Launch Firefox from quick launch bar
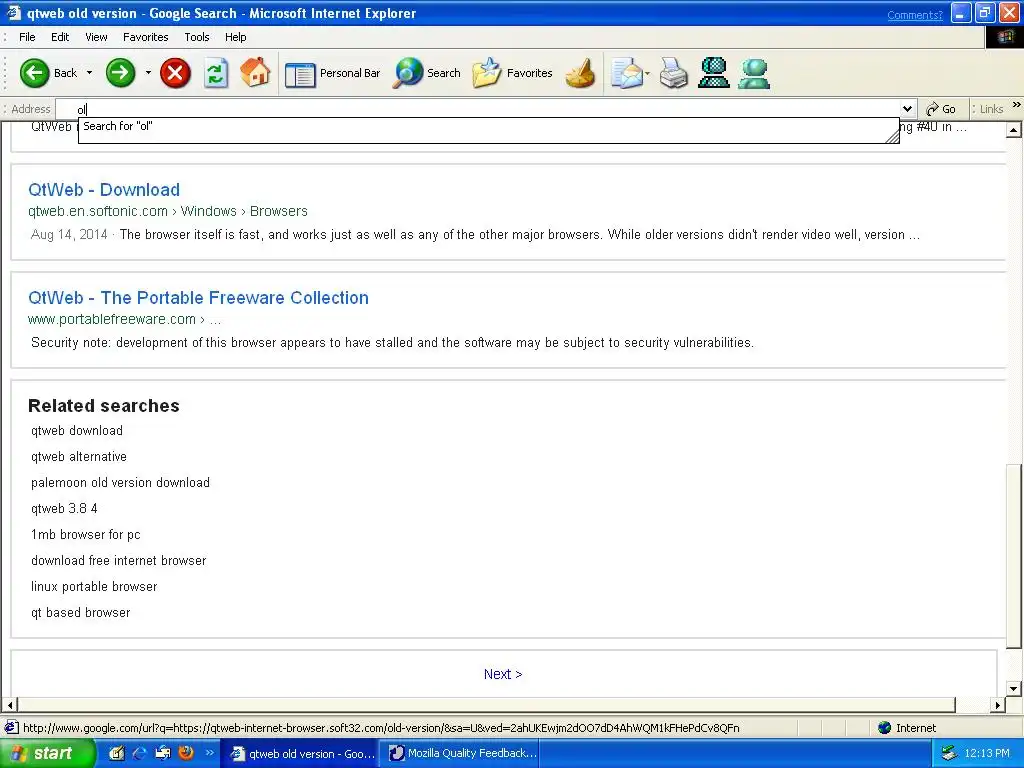 pos(186,753)
